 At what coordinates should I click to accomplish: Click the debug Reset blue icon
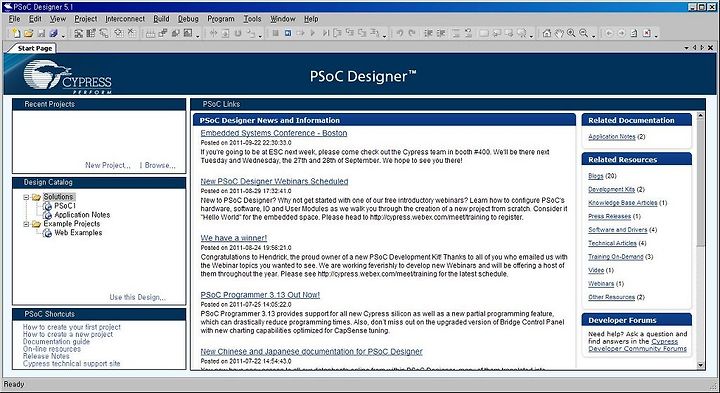tap(288, 33)
